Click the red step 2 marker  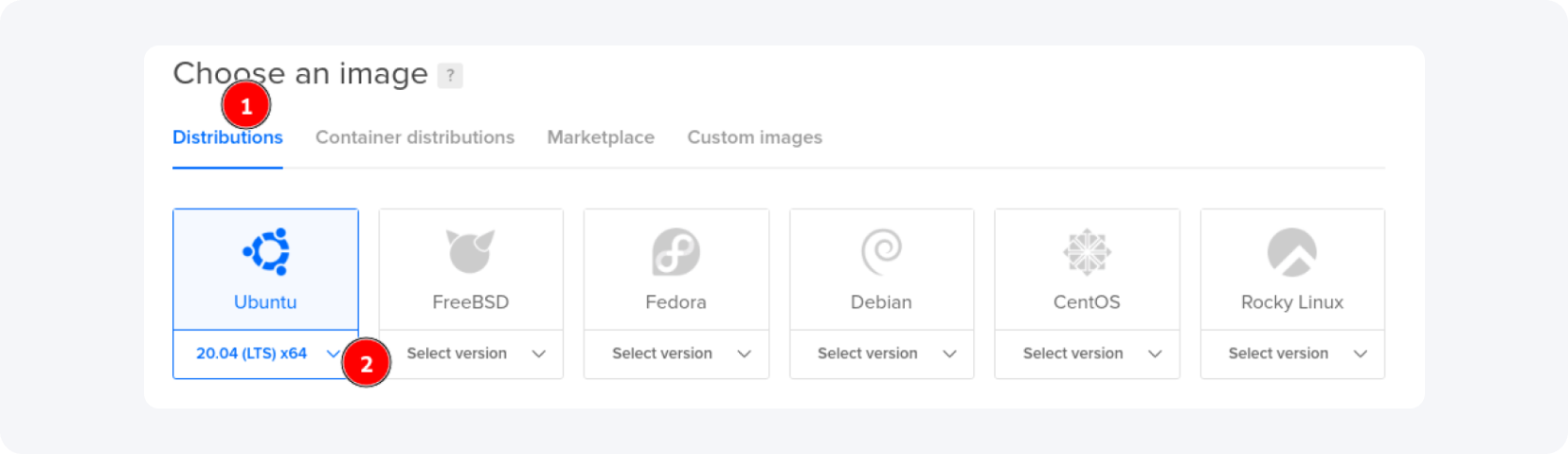click(x=367, y=363)
